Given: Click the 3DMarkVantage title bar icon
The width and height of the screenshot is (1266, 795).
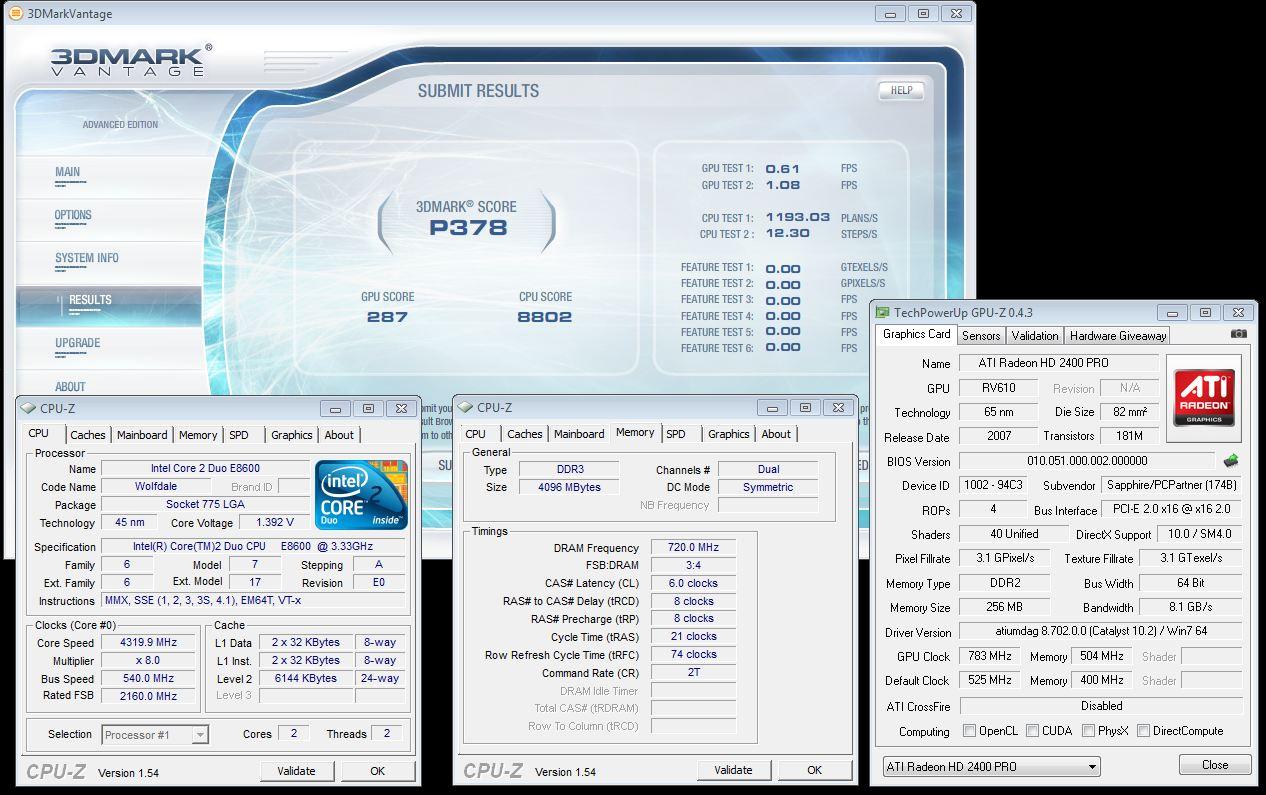Looking at the screenshot, I should click(15, 13).
